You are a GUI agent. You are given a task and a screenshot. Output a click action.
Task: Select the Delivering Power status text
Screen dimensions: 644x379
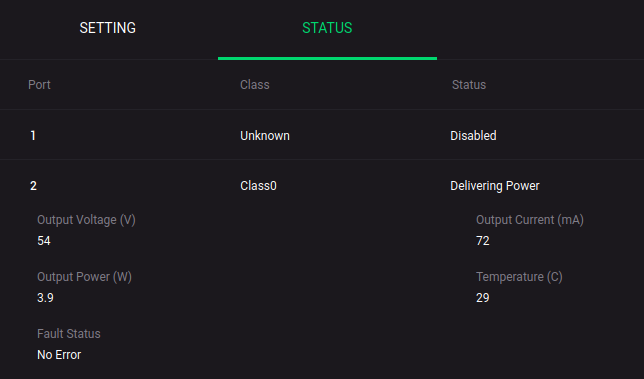click(494, 186)
